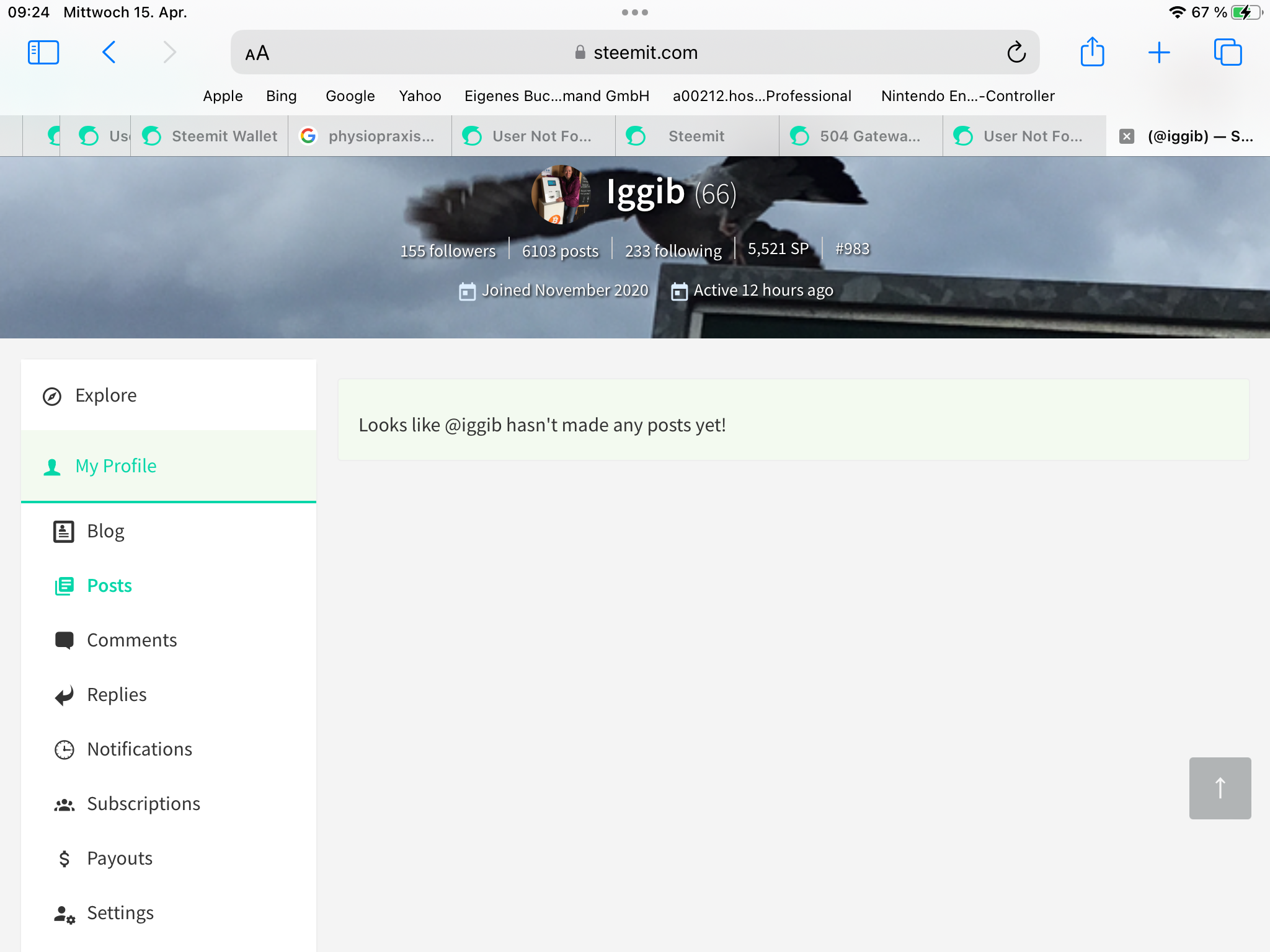Open a new tab with plus icon
Screen dimensions: 1270x952
click(1158, 53)
